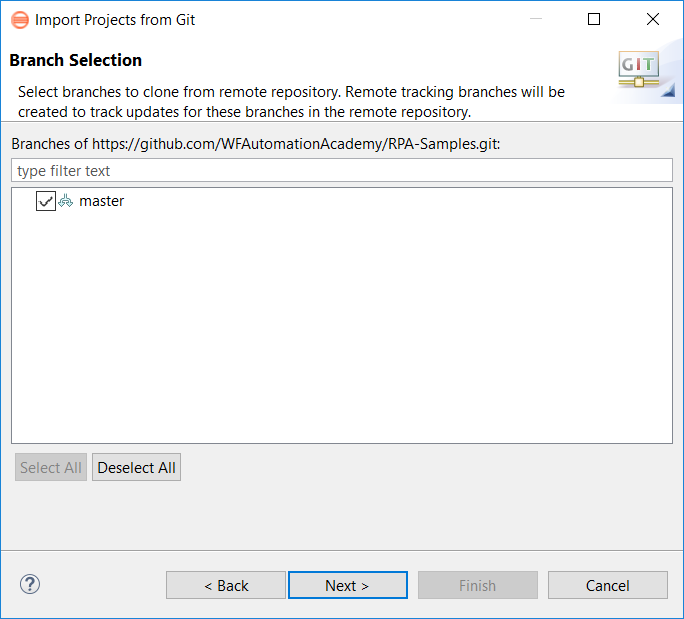Screen dimensions: 684x619
Task: Minimize the Import Projects from Git dialog
Action: tap(536, 19)
